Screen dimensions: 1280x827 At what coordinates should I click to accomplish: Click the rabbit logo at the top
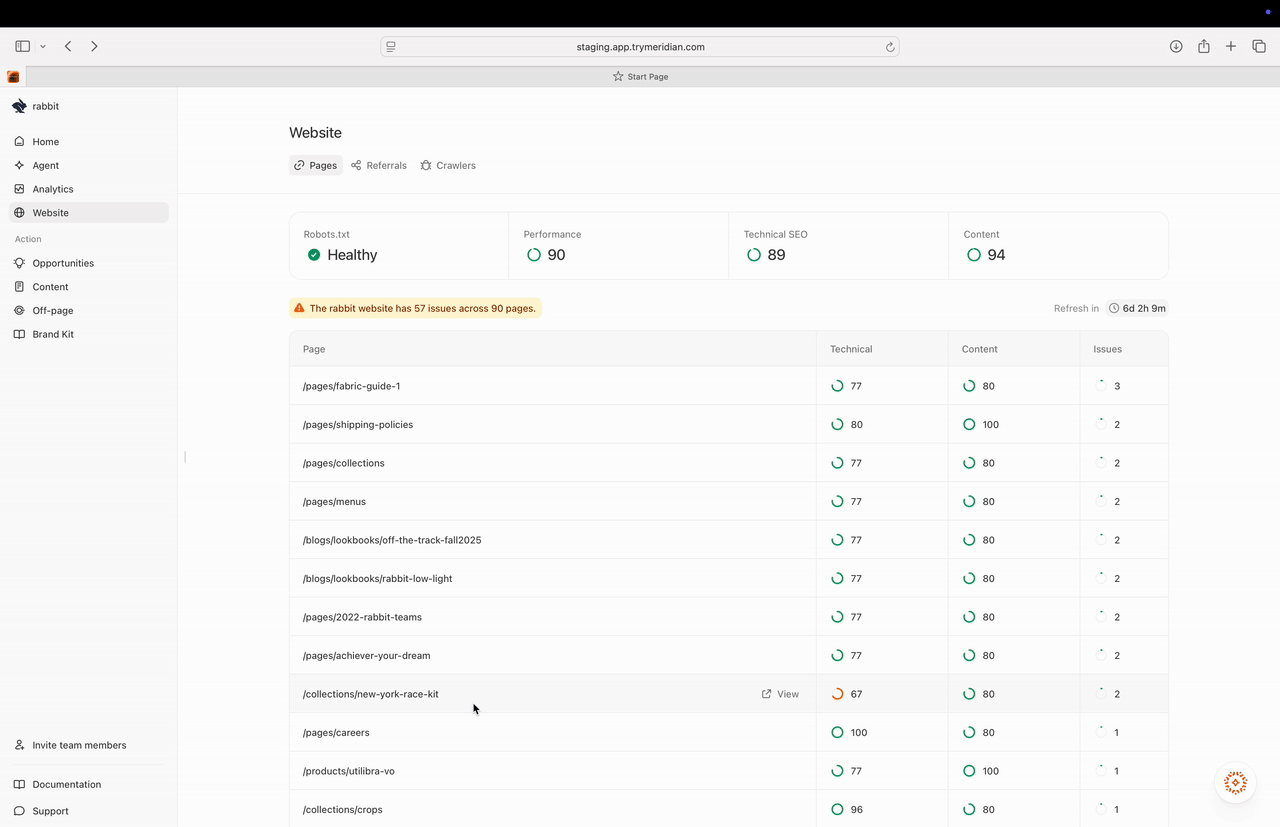pyautogui.click(x=18, y=105)
